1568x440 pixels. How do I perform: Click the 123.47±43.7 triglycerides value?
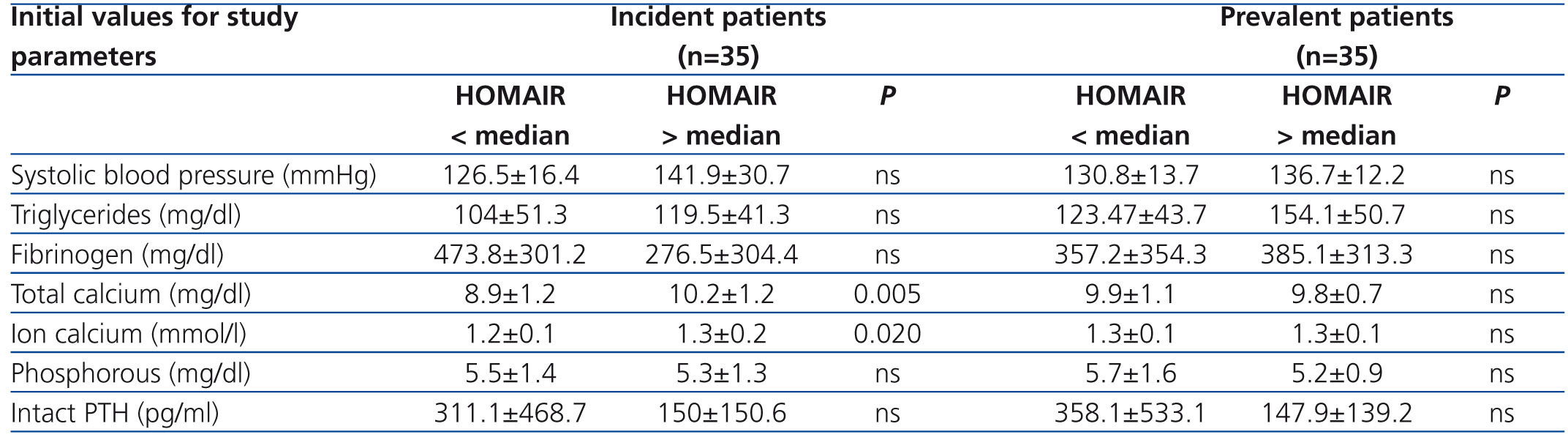tap(1130, 215)
